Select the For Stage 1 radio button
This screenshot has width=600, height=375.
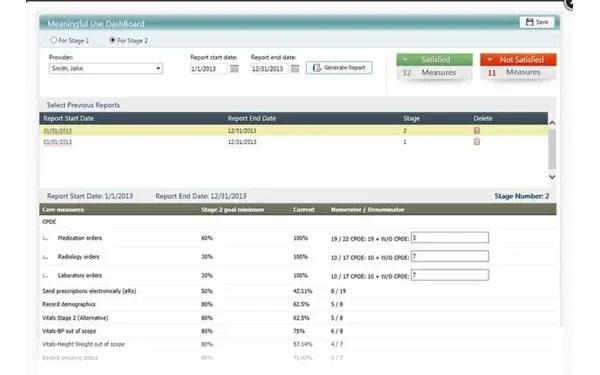[54, 40]
